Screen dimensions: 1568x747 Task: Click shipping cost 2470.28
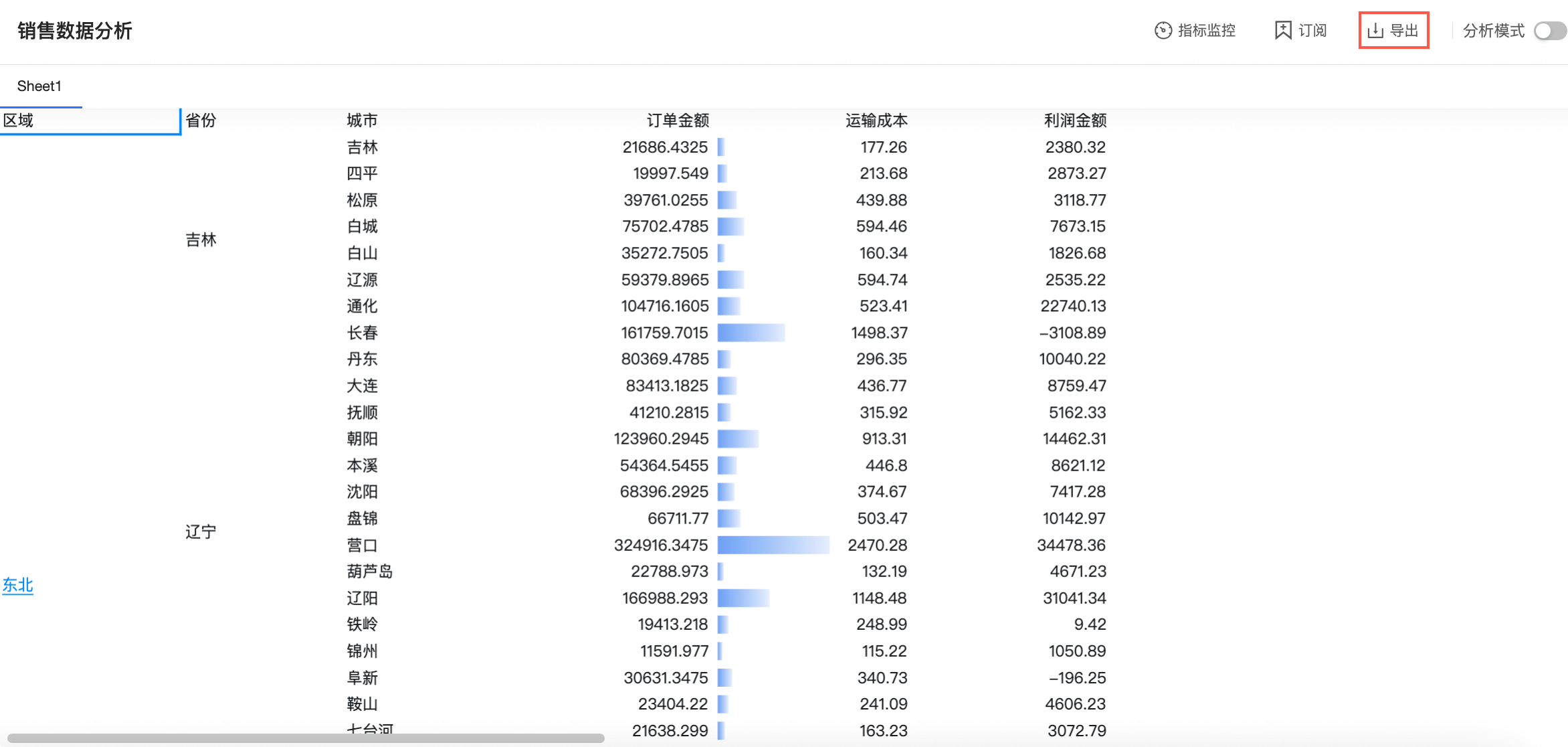tap(878, 545)
